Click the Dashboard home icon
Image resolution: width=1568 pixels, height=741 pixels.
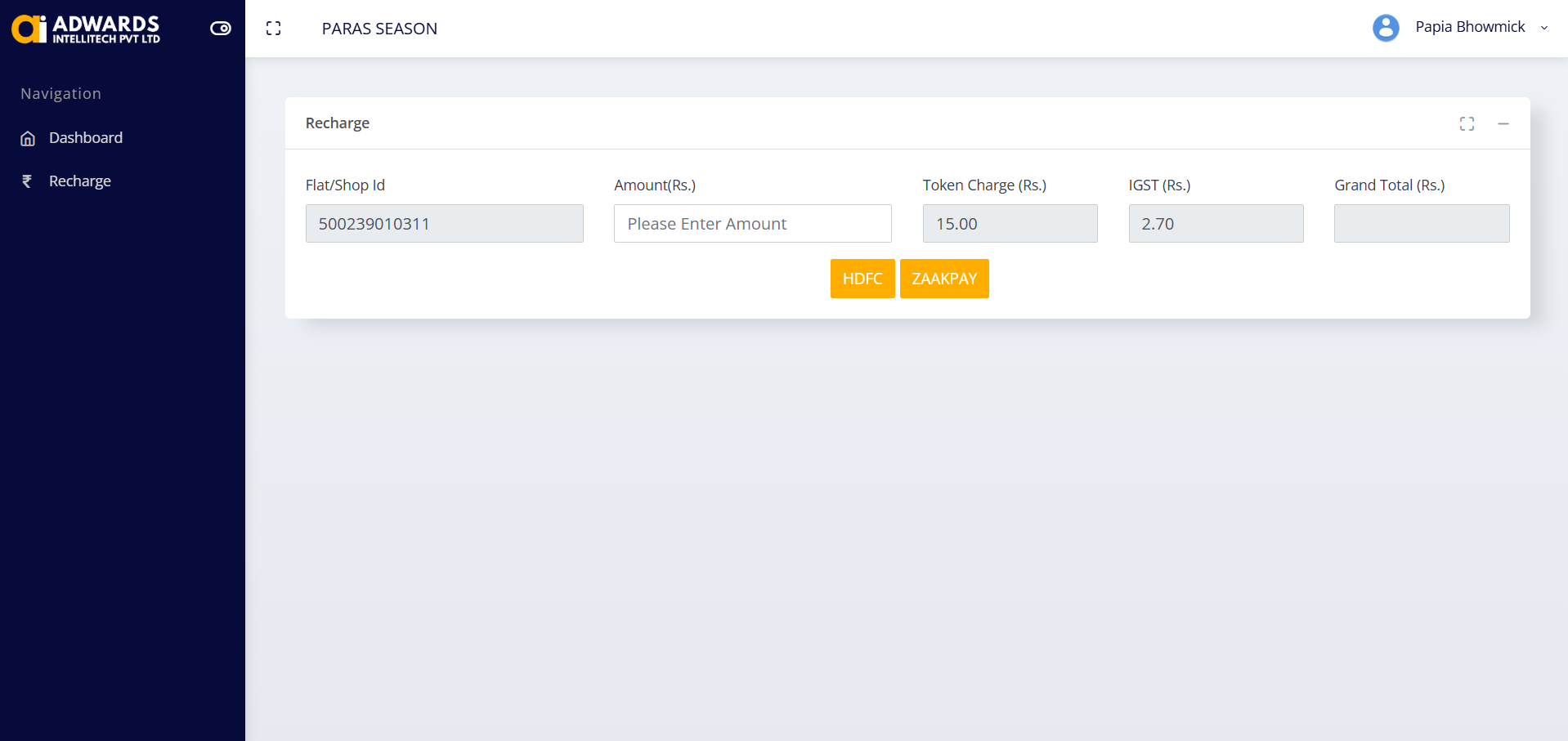coord(28,139)
